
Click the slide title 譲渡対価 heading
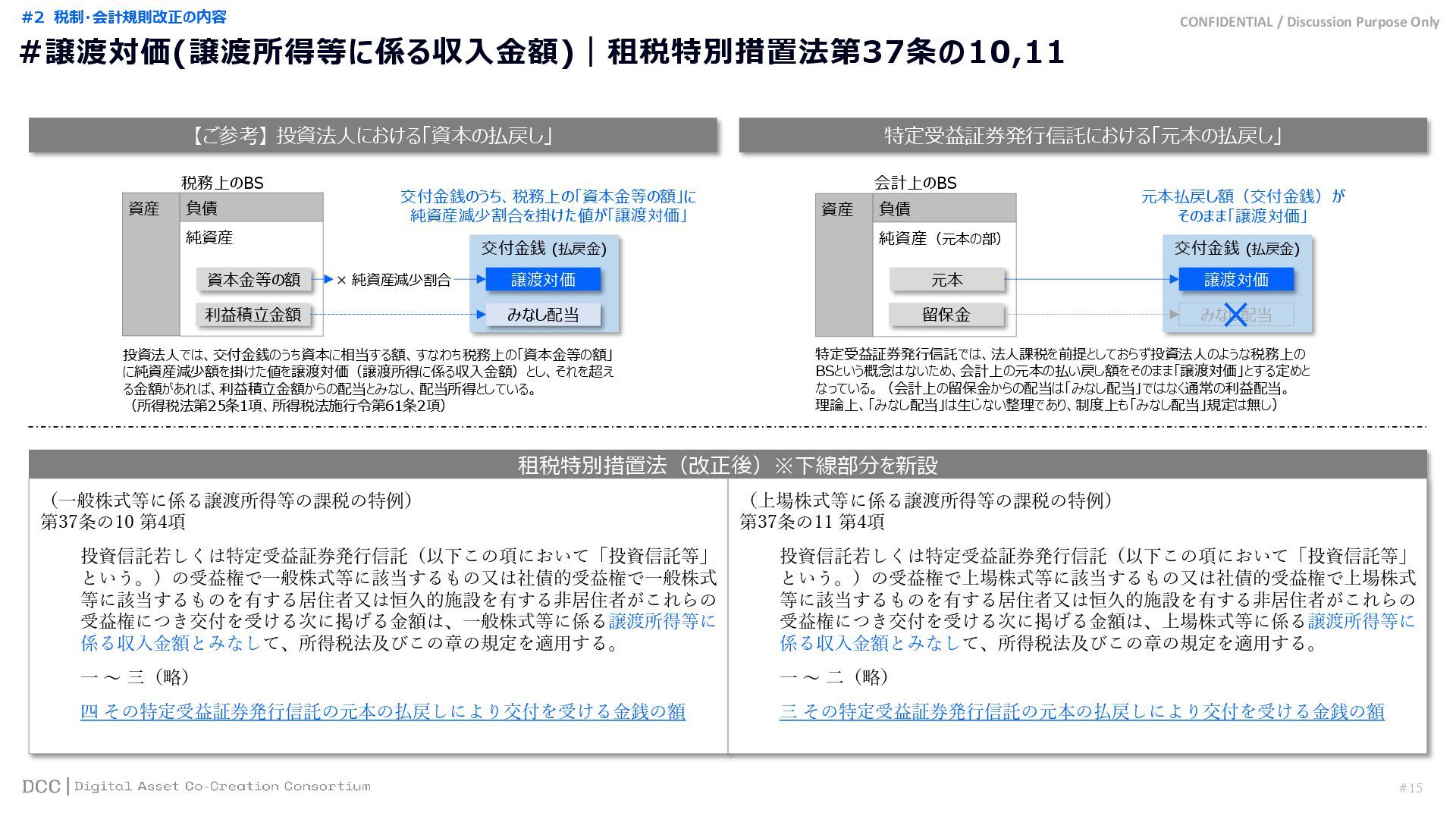(x=541, y=52)
